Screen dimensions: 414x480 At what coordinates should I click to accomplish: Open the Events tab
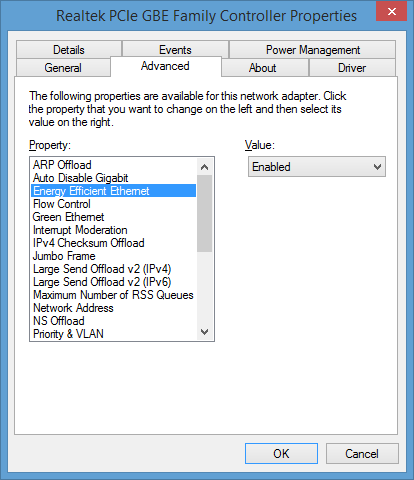(175, 50)
